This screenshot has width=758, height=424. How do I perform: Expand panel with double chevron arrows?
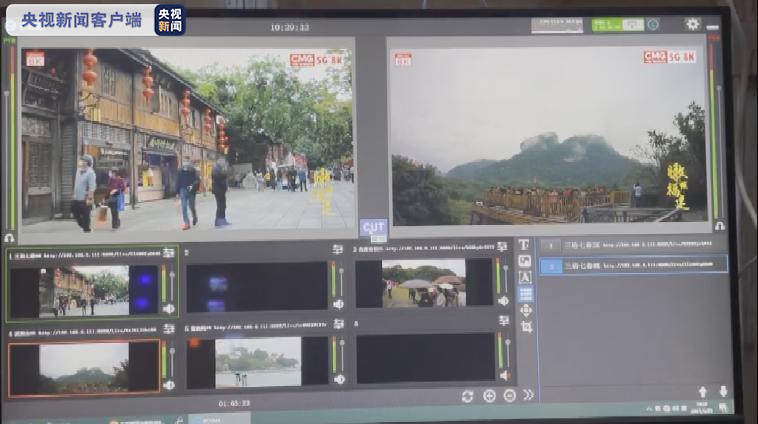[528, 396]
